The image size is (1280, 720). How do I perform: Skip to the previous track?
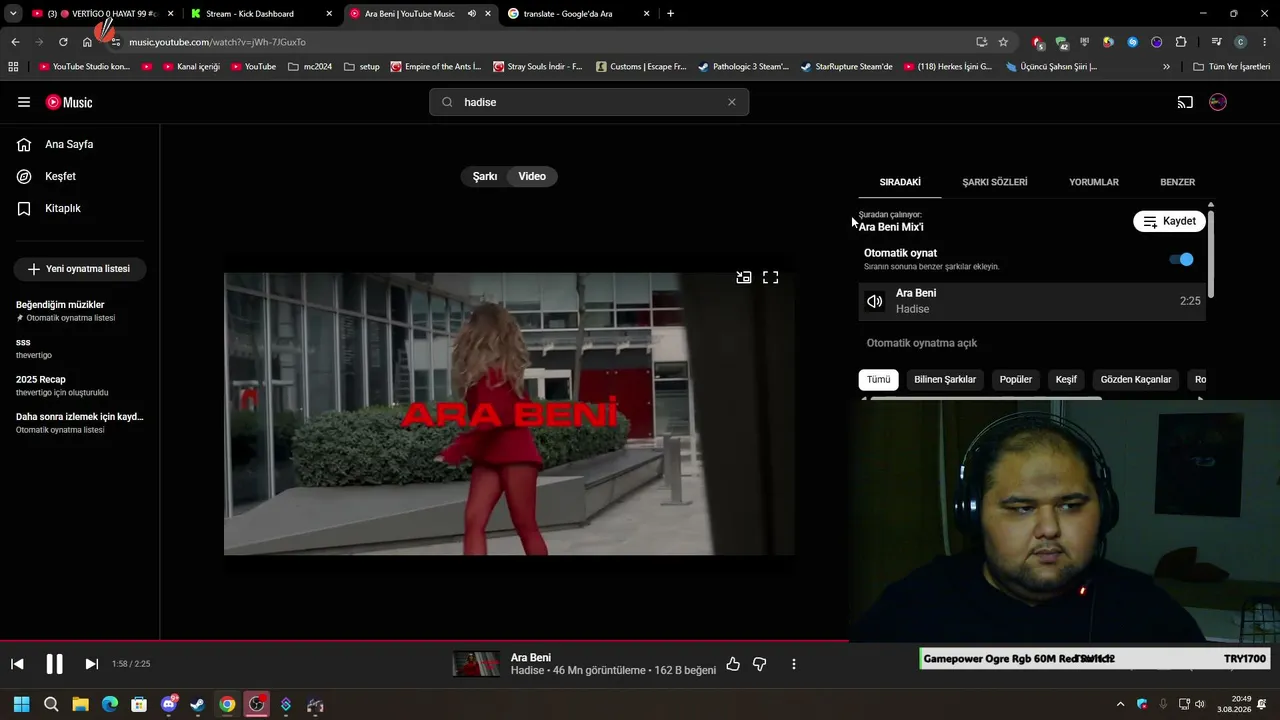point(17,664)
